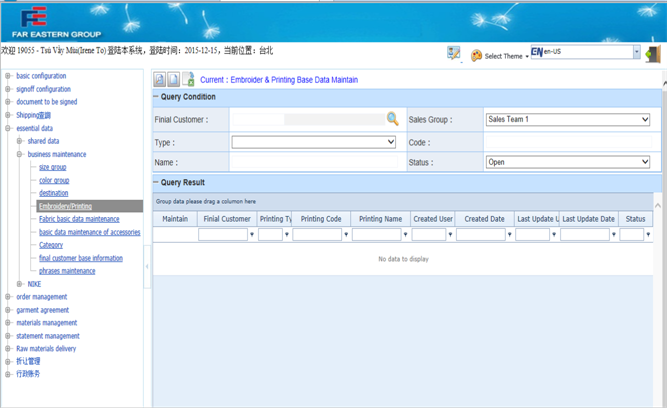The width and height of the screenshot is (667, 408).
Task: Sort by Printing Code column header
Action: (x=321, y=219)
